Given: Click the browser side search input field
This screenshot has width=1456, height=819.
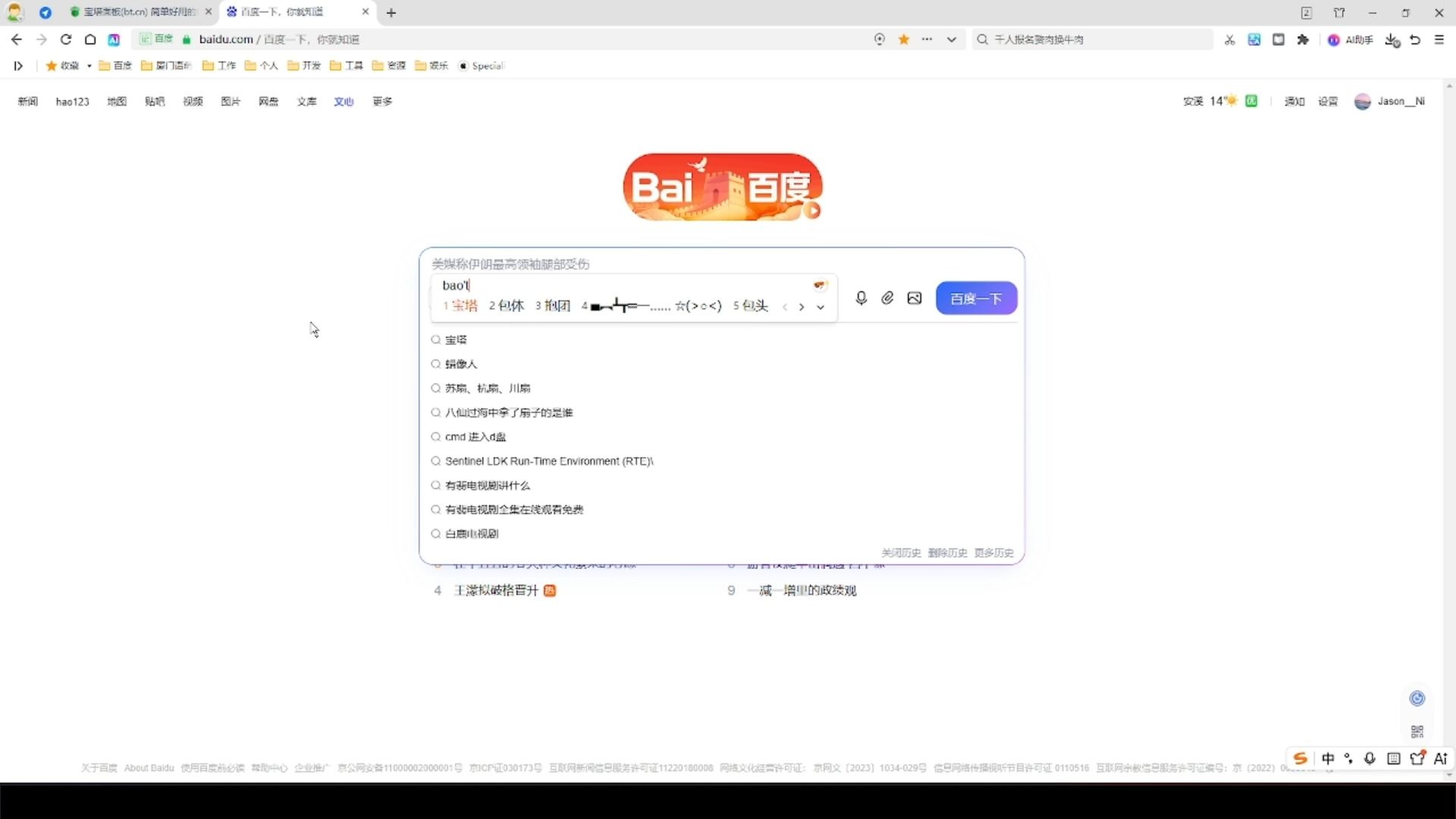Looking at the screenshot, I should click(x=1092, y=39).
